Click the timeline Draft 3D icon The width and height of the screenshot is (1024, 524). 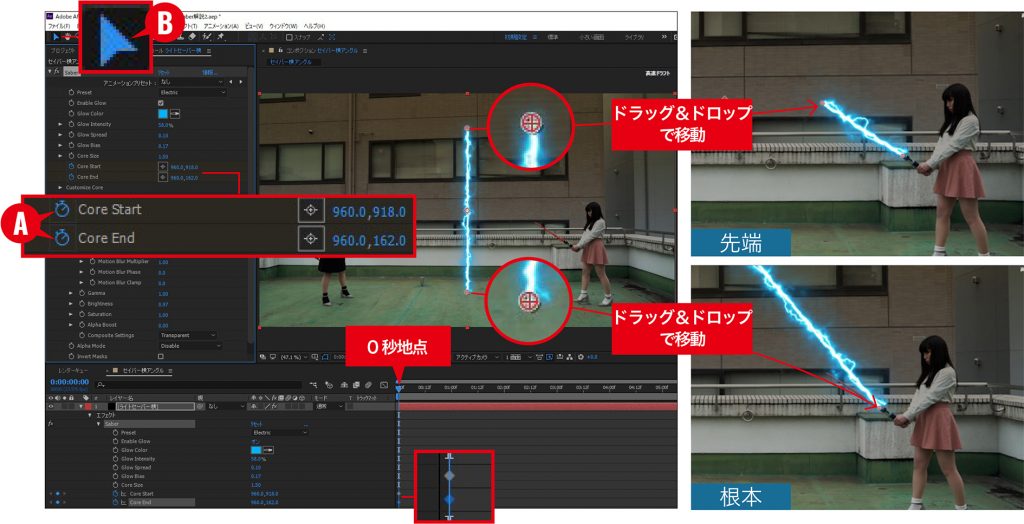pos(329,385)
